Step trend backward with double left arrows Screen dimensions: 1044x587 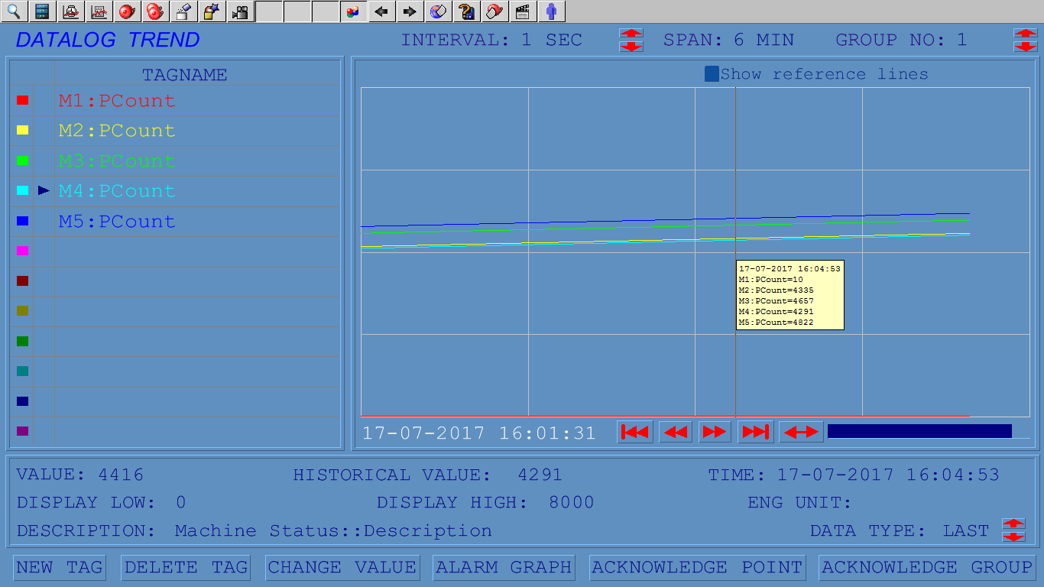click(675, 432)
